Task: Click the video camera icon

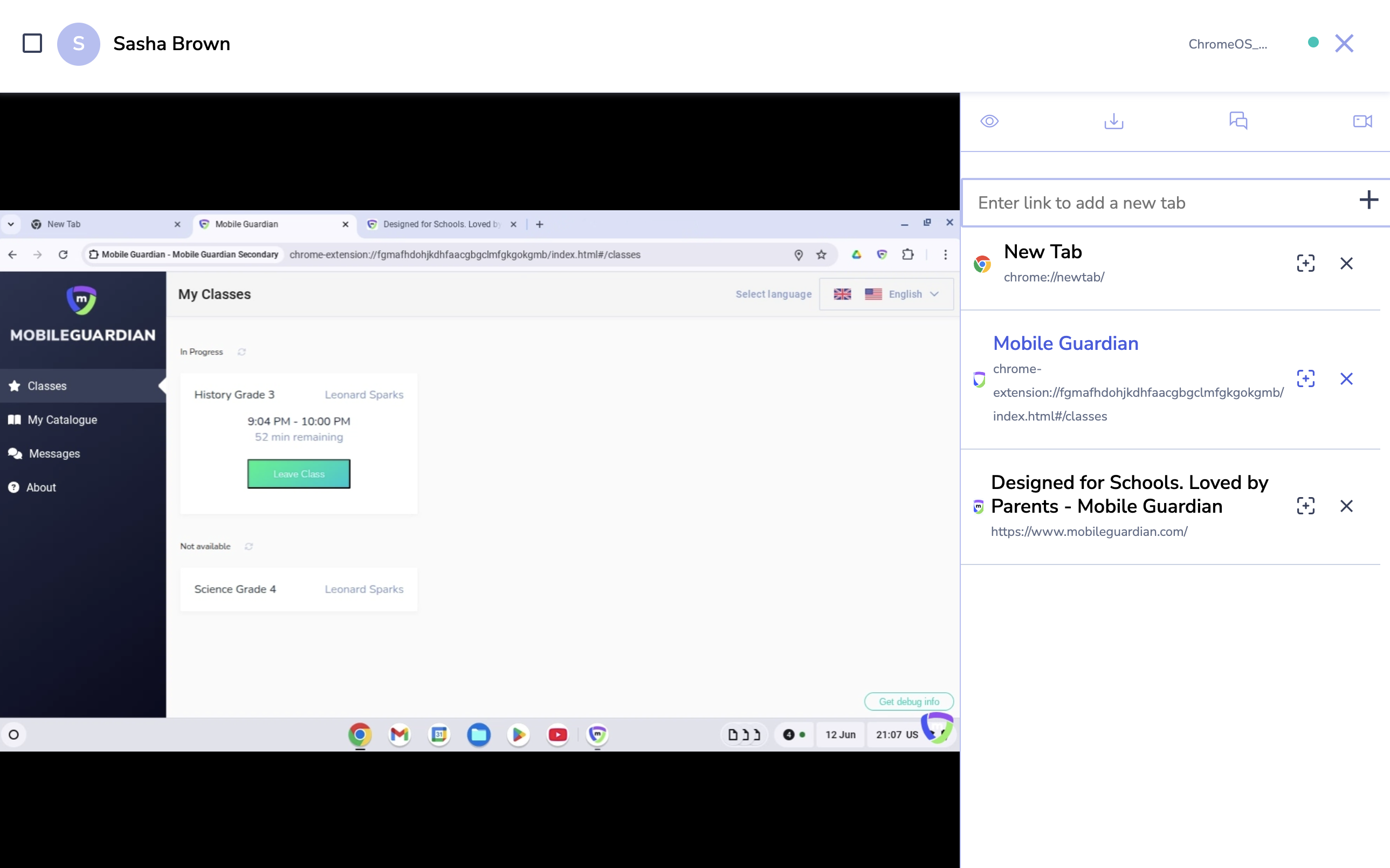Action: click(x=1362, y=121)
